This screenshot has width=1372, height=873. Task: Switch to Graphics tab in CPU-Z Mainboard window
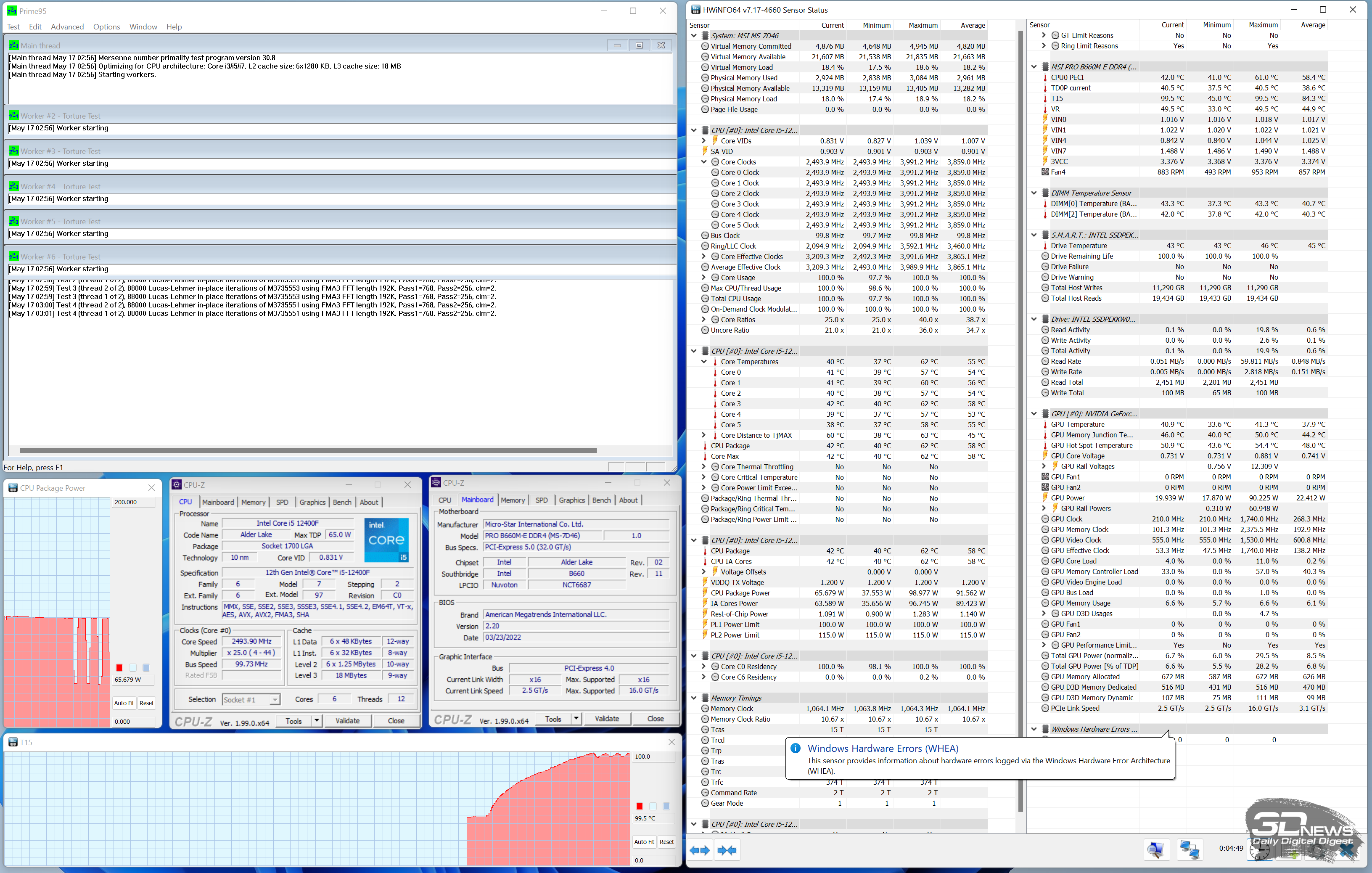pos(571,500)
